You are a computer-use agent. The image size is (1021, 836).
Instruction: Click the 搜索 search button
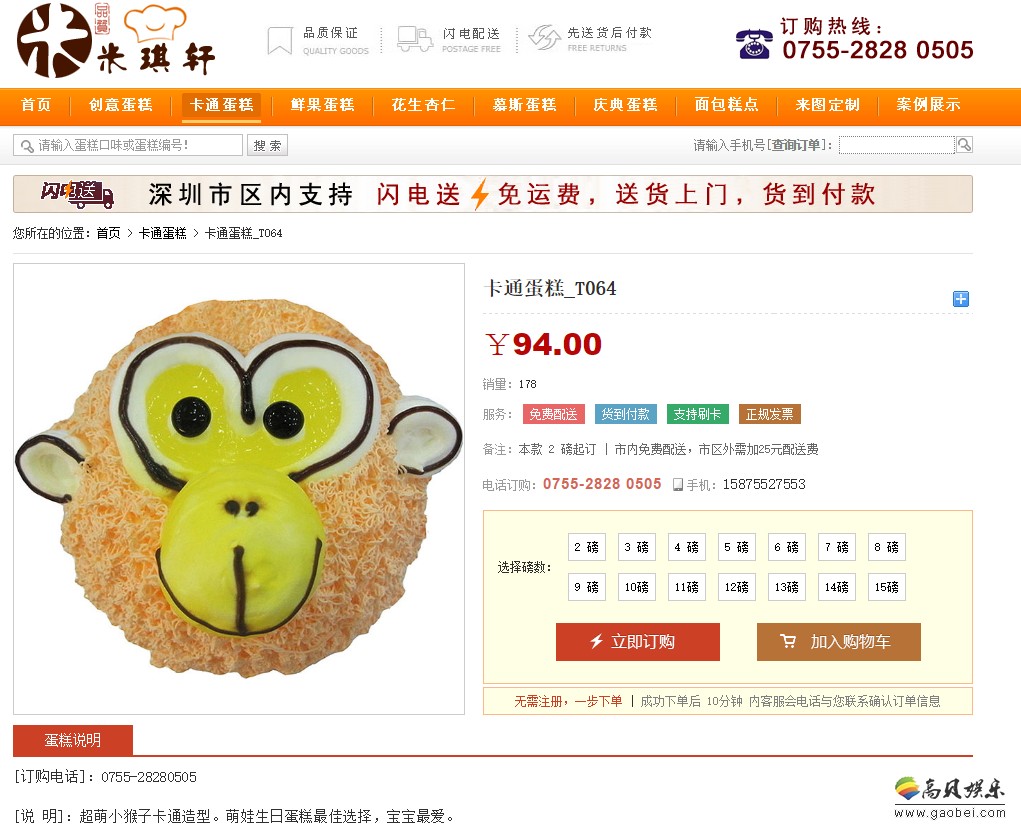(x=268, y=145)
